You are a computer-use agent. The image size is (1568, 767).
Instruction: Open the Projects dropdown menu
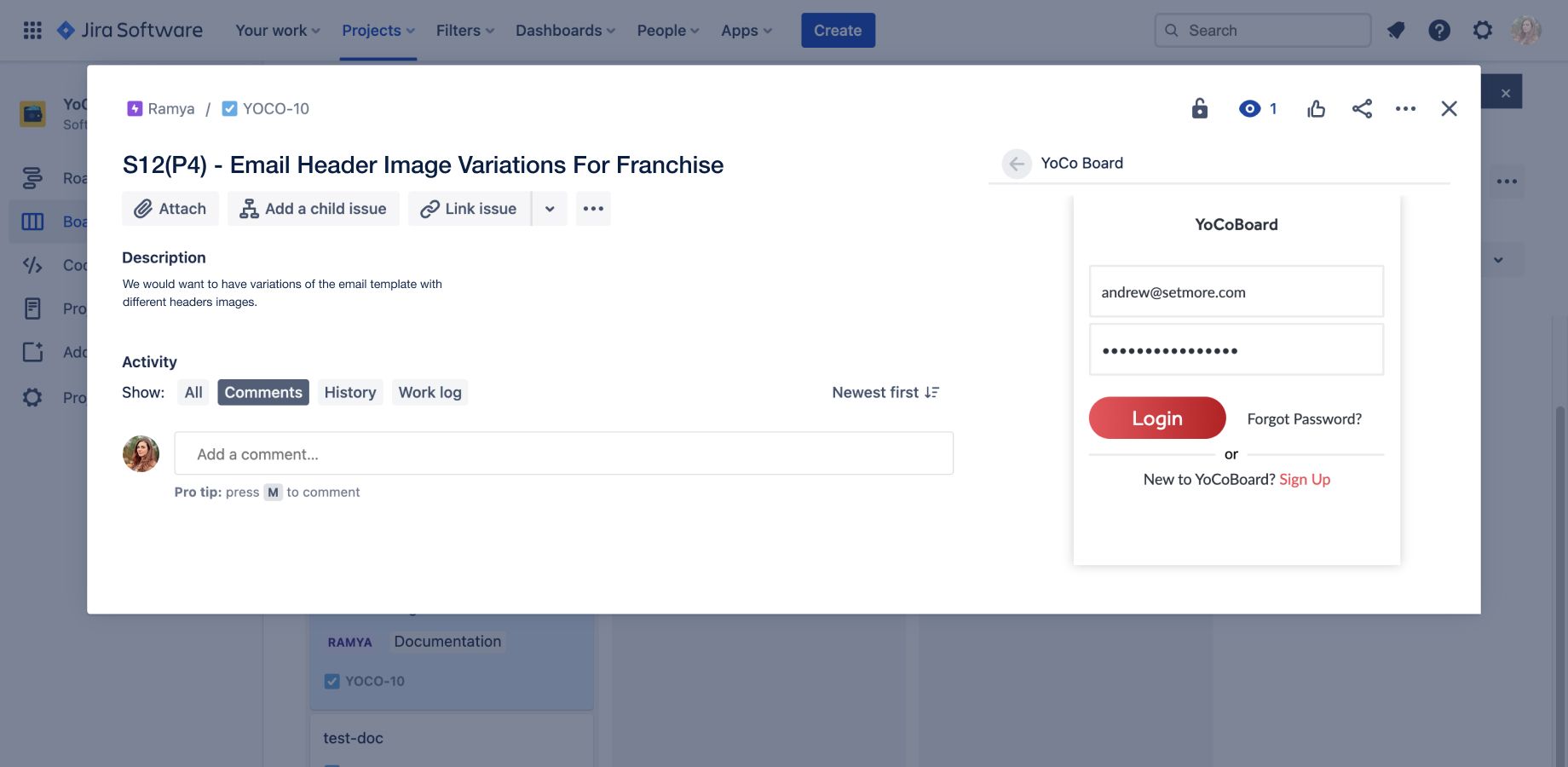[378, 31]
